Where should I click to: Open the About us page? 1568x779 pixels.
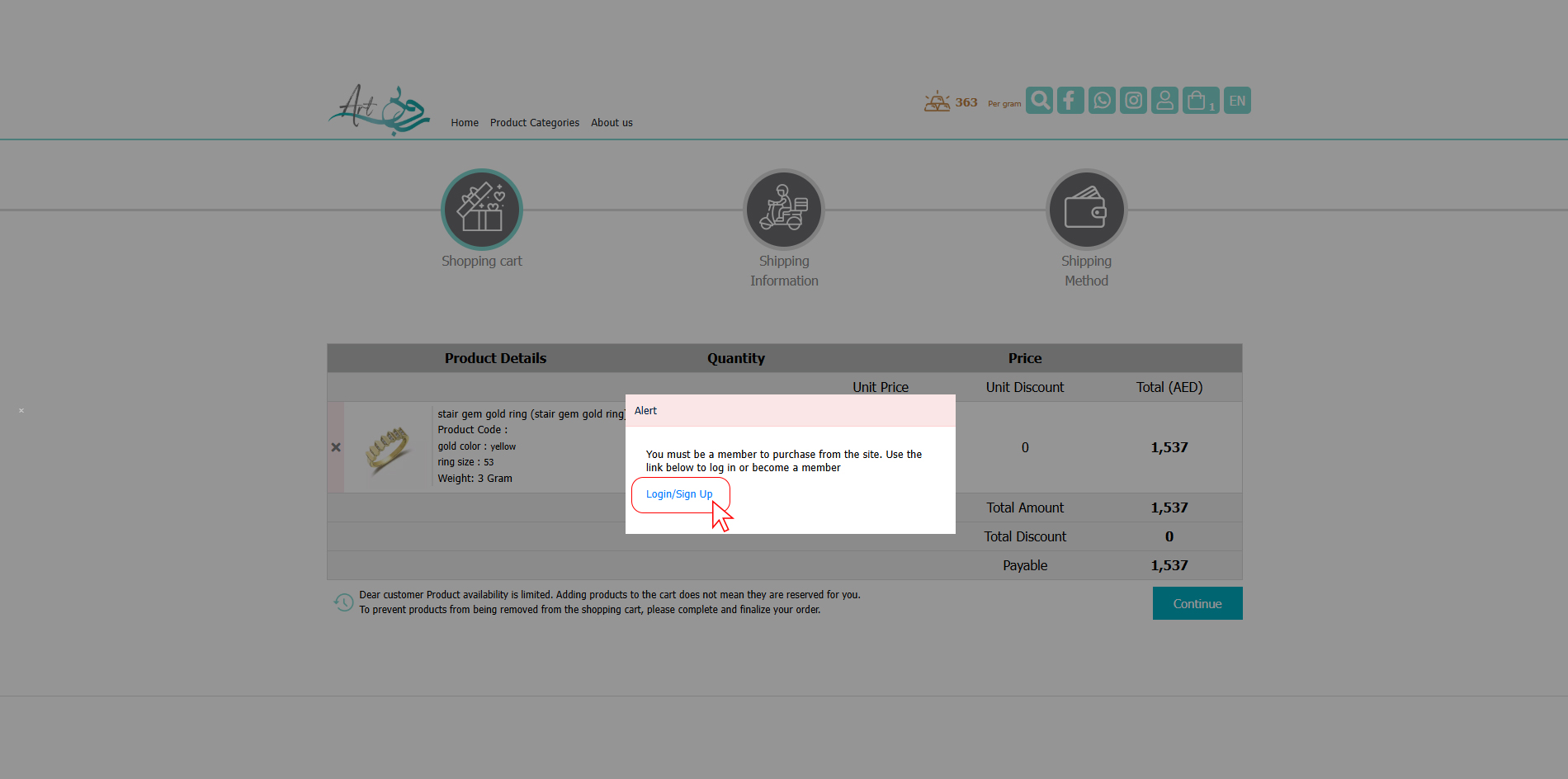coord(612,123)
